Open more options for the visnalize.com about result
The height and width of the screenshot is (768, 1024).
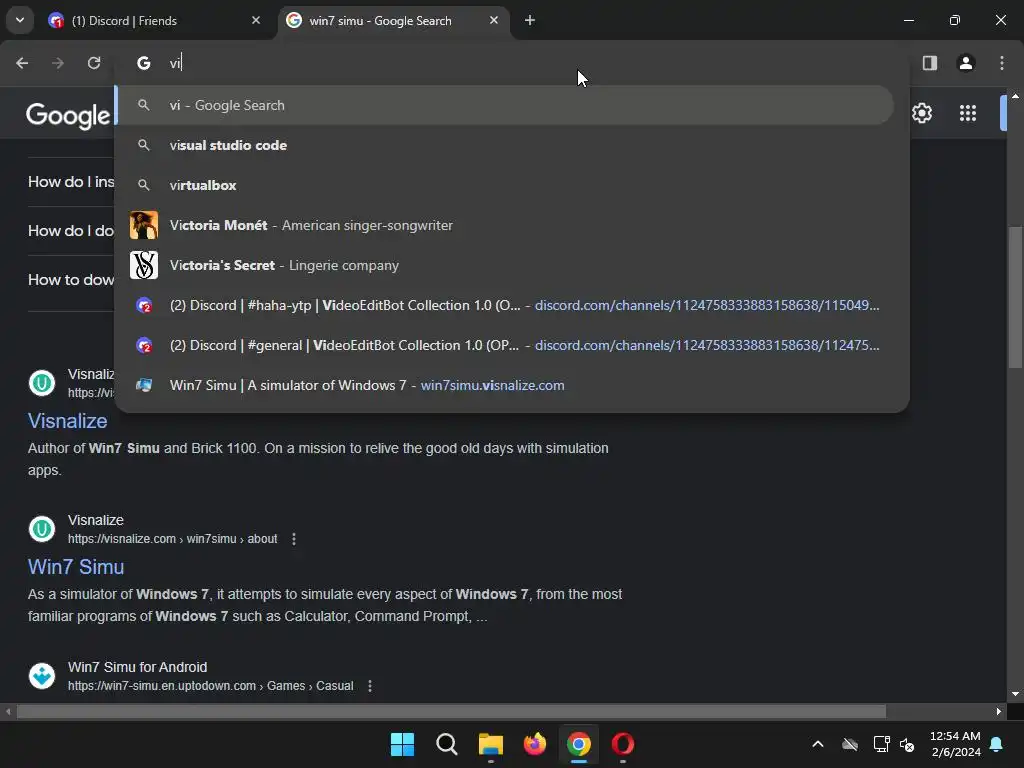pos(294,539)
